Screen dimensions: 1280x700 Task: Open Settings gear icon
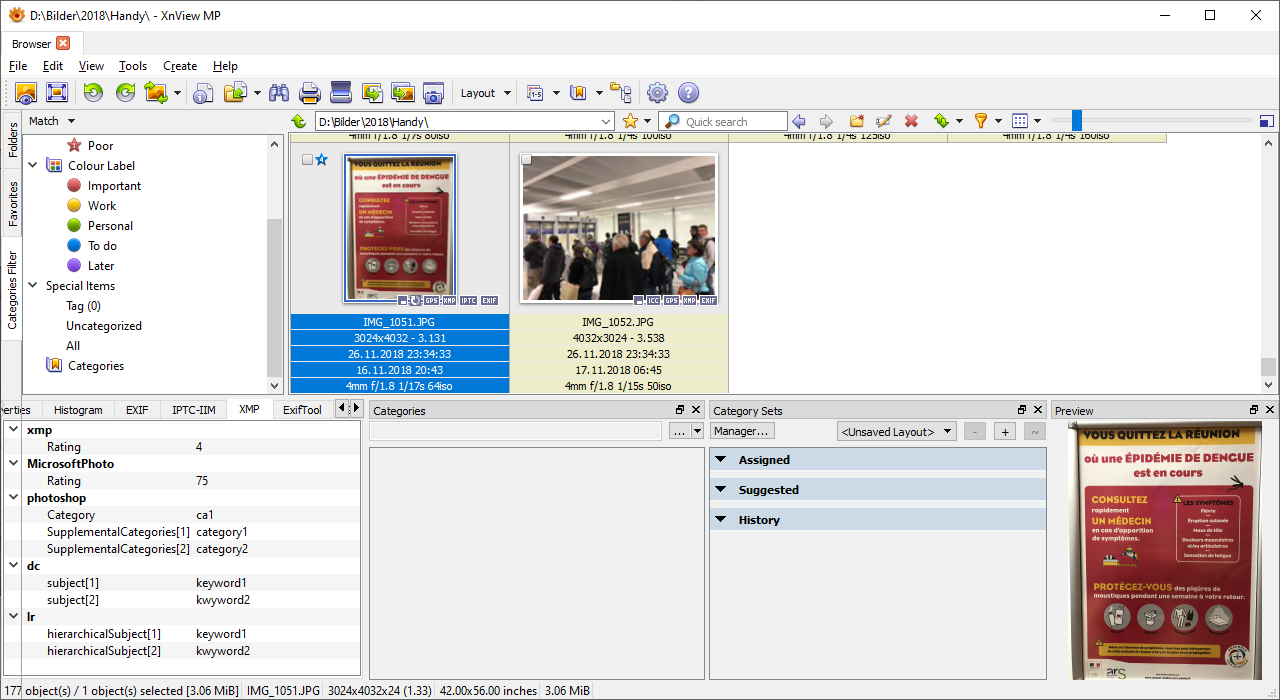(x=657, y=93)
